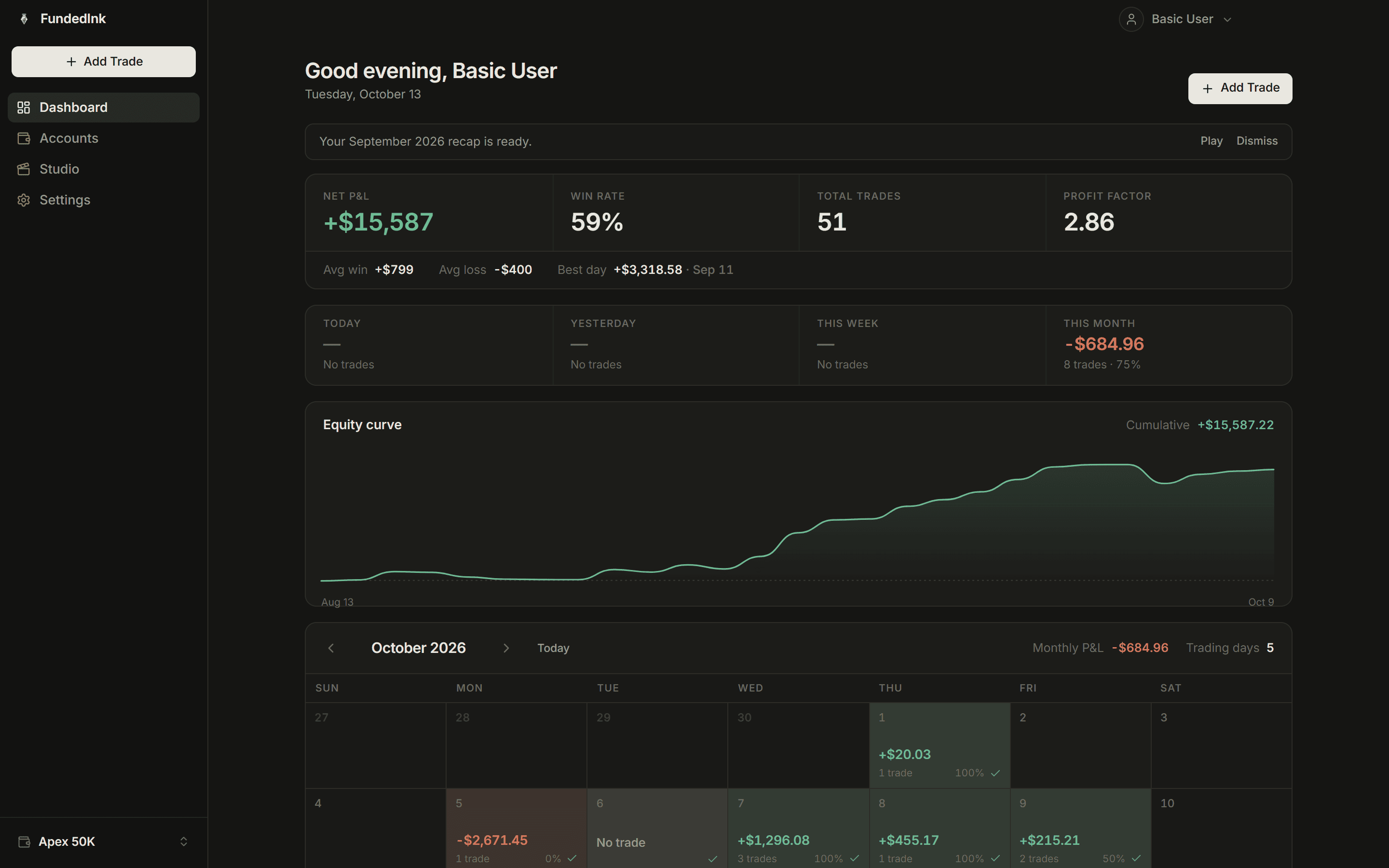Click the Accounts wallet icon
1389x868 pixels.
[24, 138]
